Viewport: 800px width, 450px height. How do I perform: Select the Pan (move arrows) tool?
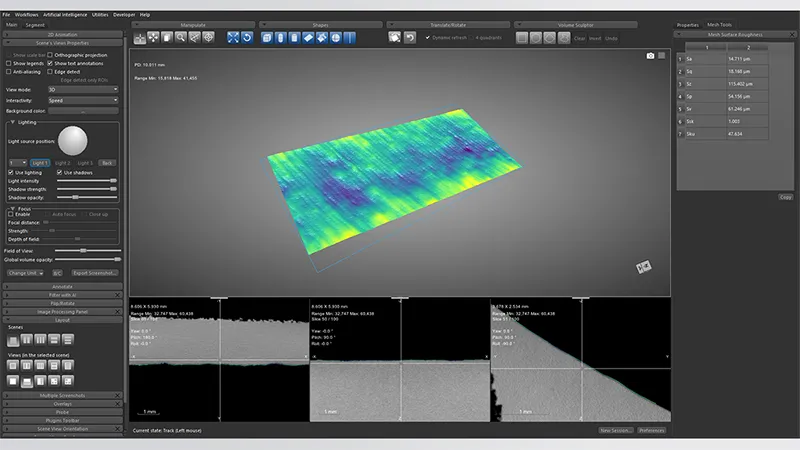[x=153, y=38]
